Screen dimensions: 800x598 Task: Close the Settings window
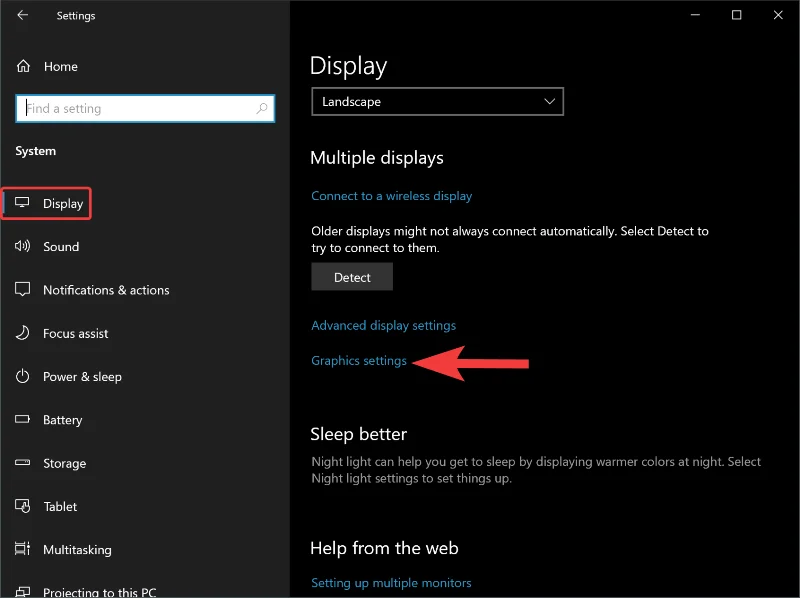778,15
